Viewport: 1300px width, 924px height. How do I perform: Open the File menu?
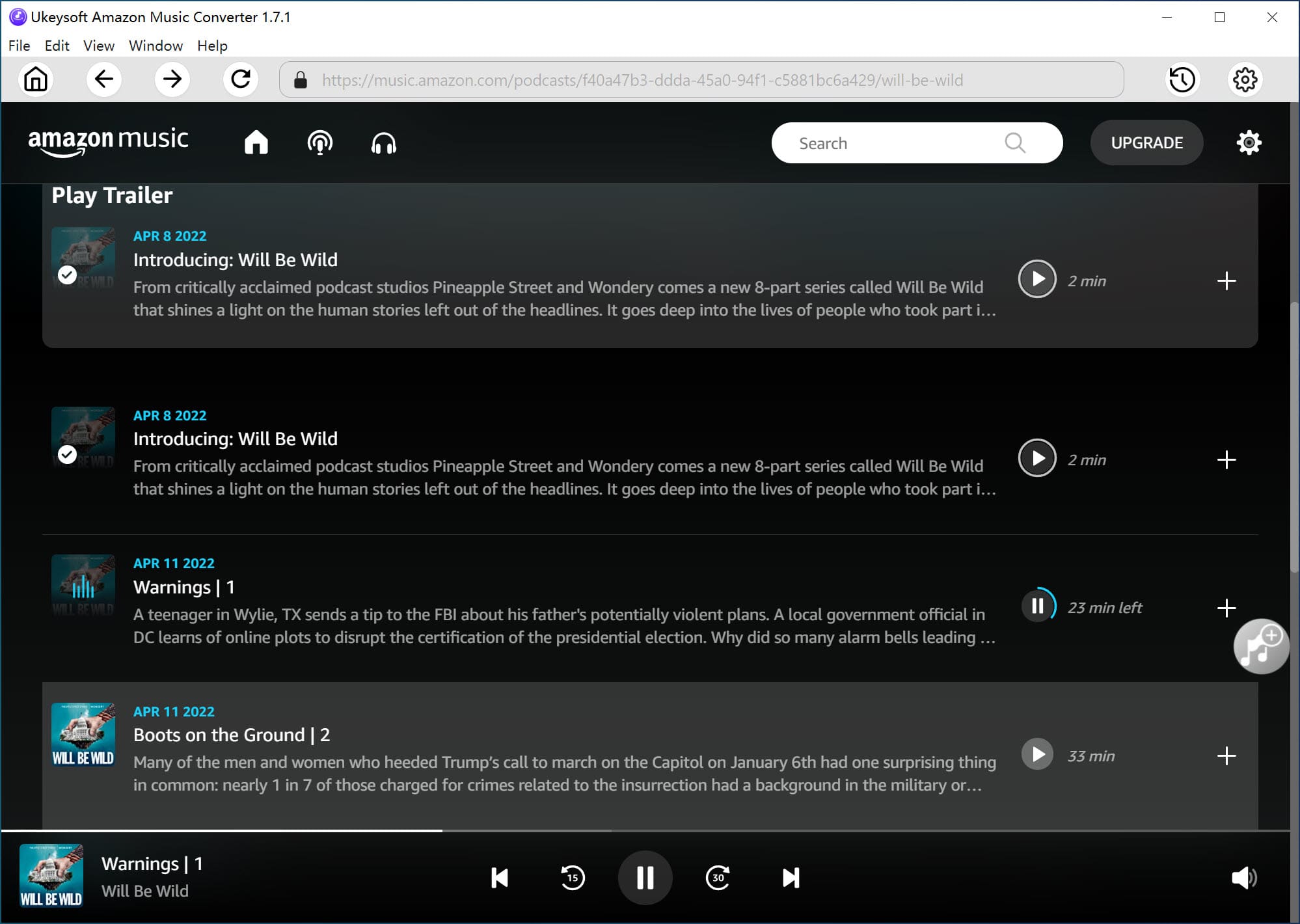19,46
